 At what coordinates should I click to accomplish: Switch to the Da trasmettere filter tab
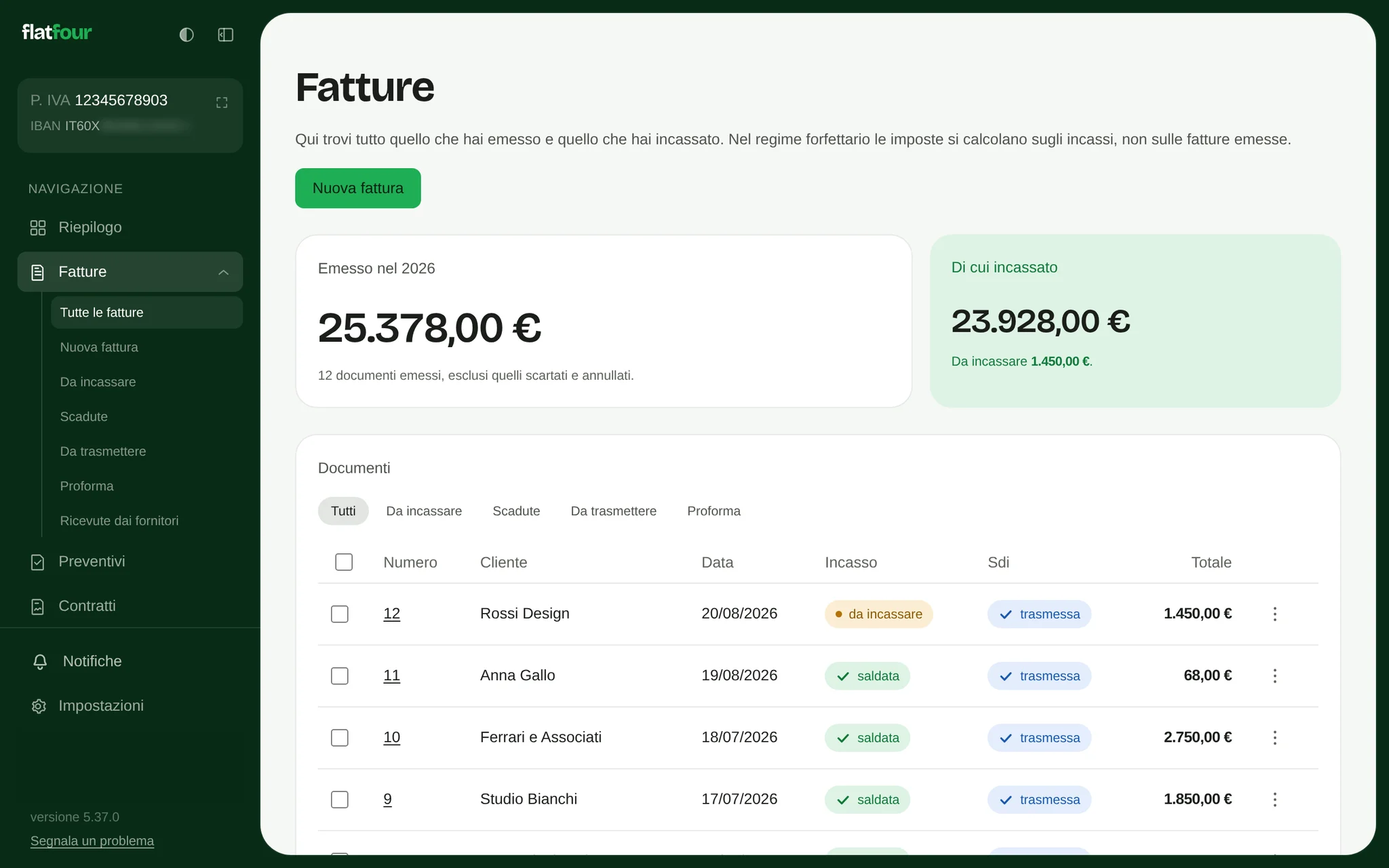click(614, 511)
